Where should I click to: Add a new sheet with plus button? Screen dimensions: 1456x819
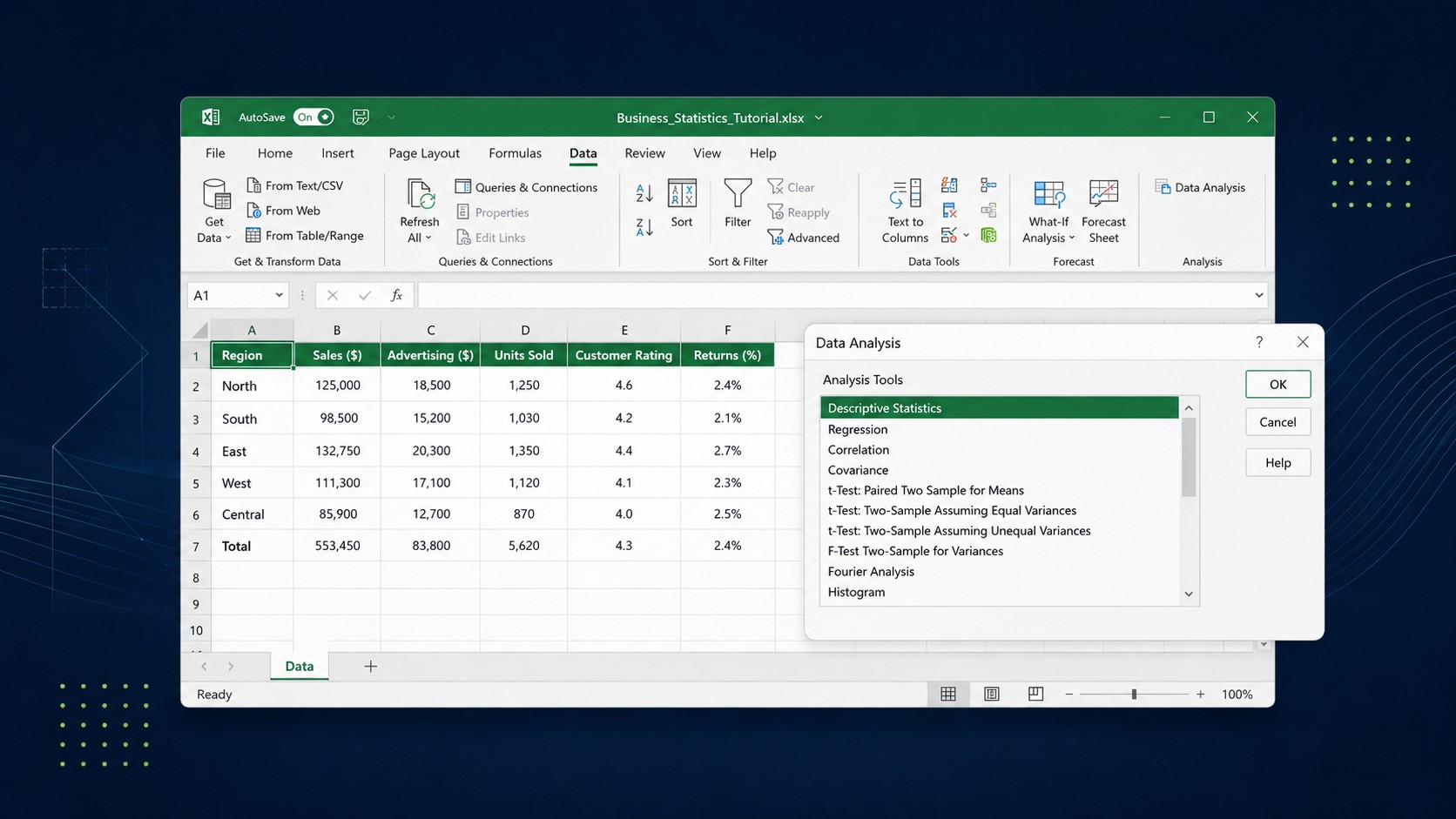click(371, 666)
